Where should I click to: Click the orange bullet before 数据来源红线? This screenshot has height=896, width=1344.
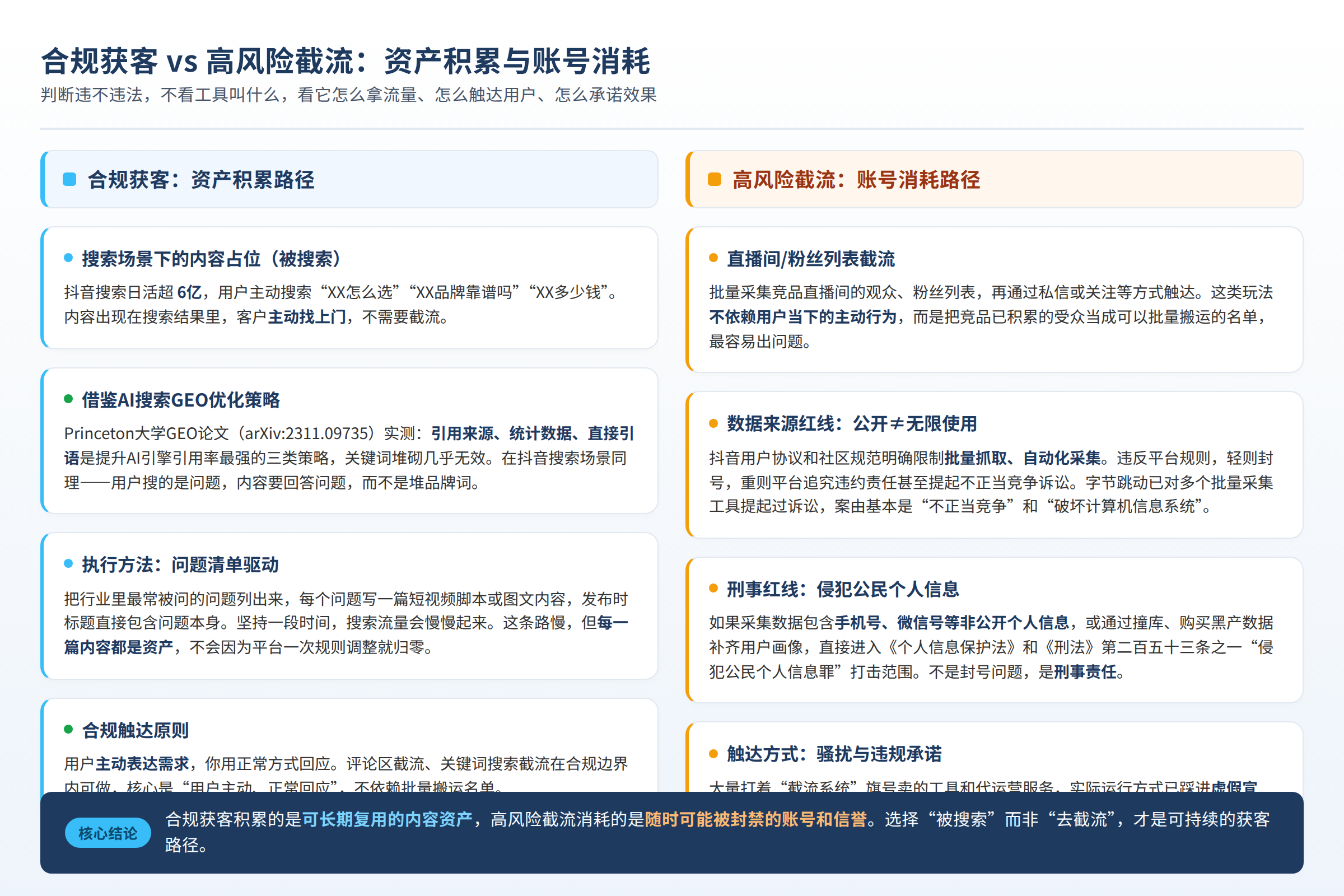click(713, 423)
